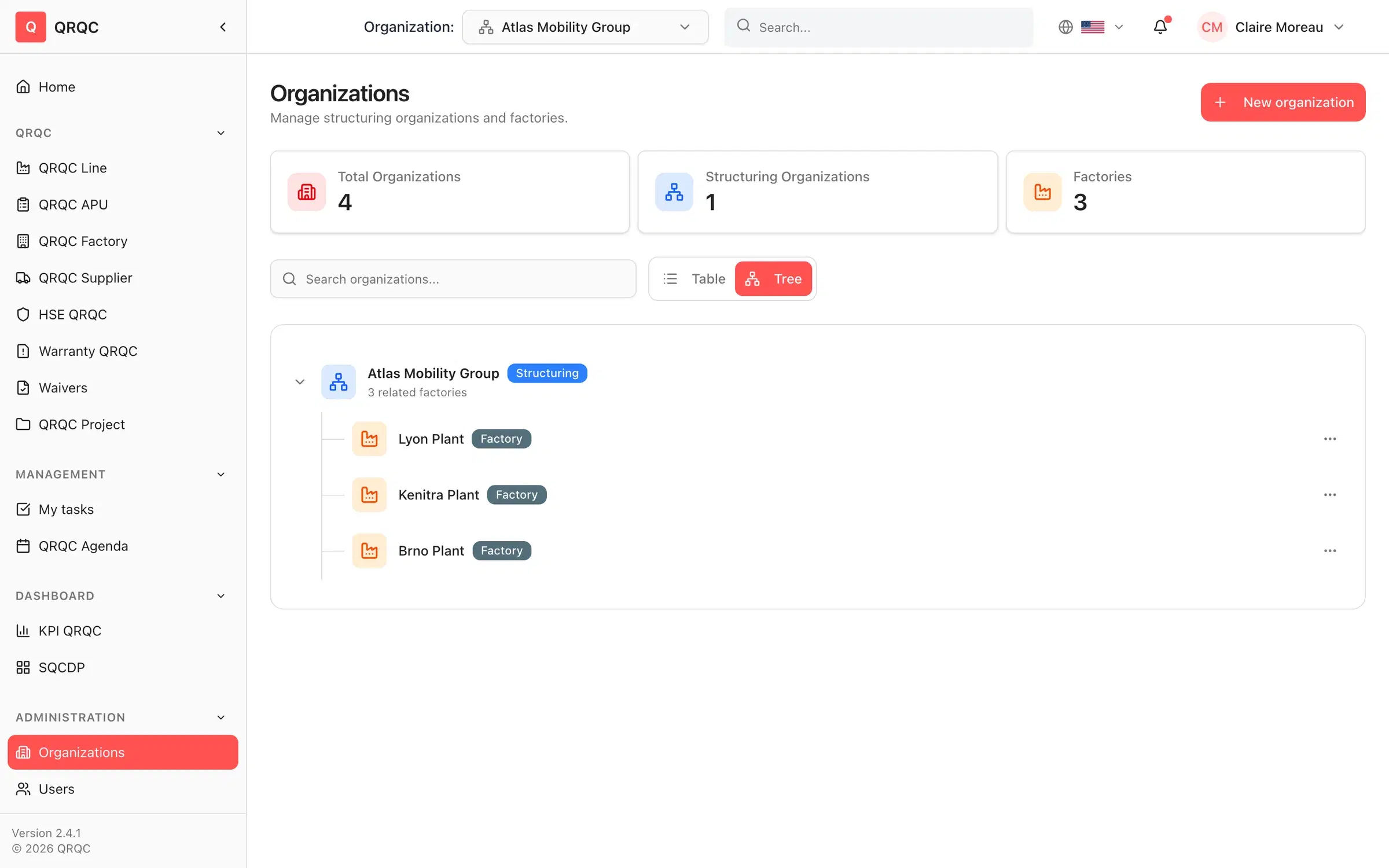1389x868 pixels.
Task: Click the Structuring badge
Action: coord(547,373)
